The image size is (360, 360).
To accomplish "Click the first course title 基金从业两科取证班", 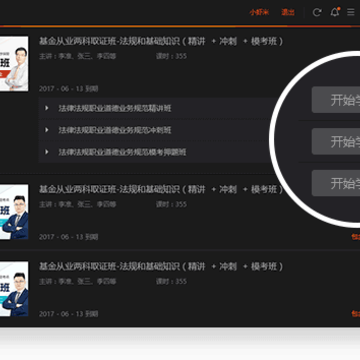I will [x=161, y=41].
